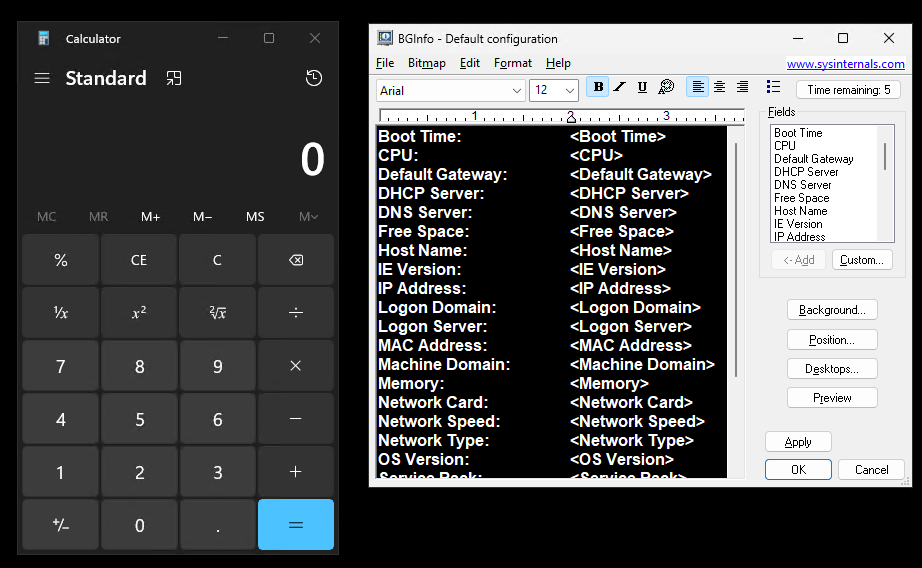Open the Edit menu in BGInfo
This screenshot has height=568, width=922.
[x=469, y=63]
